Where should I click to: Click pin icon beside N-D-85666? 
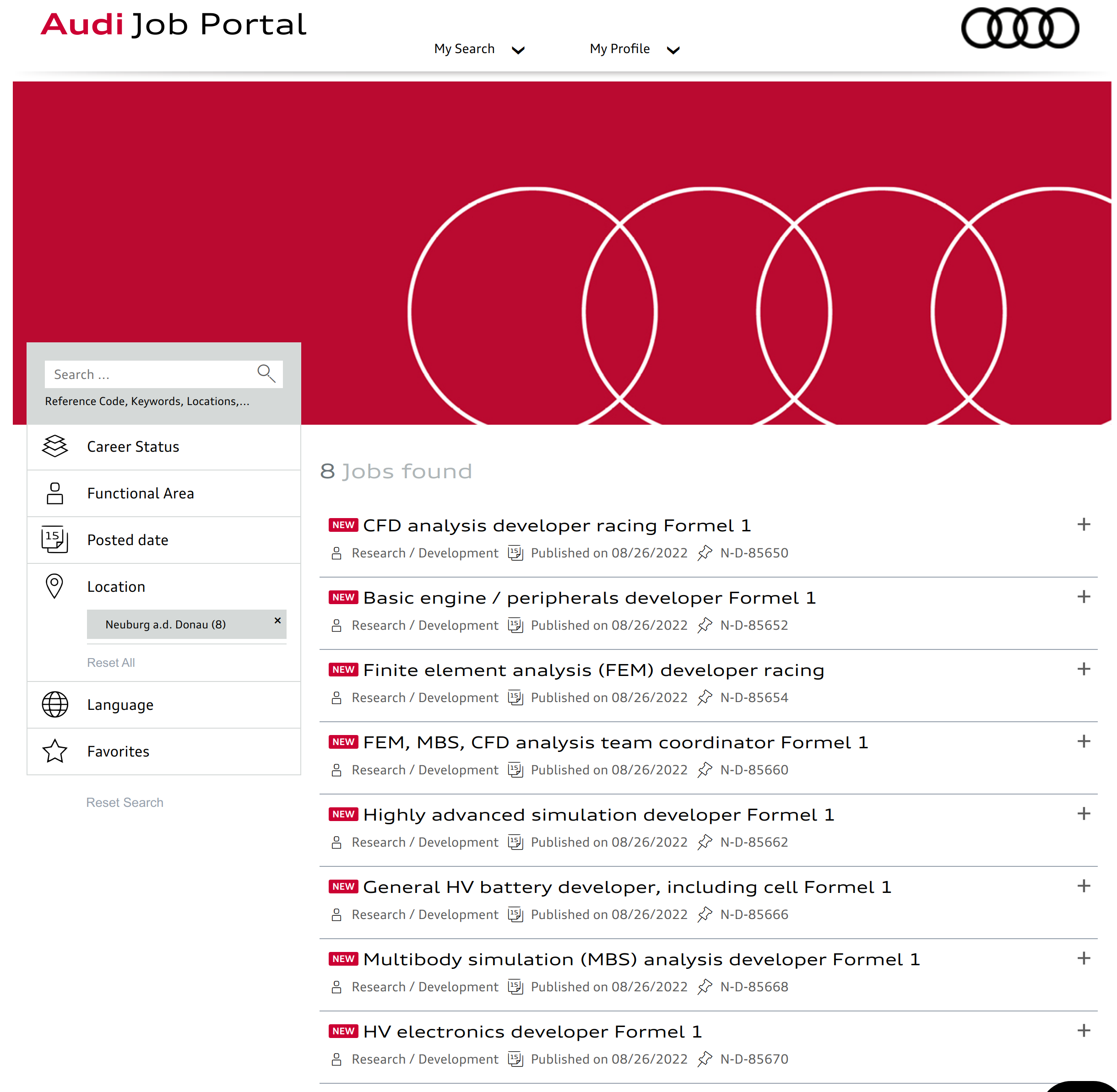click(705, 914)
